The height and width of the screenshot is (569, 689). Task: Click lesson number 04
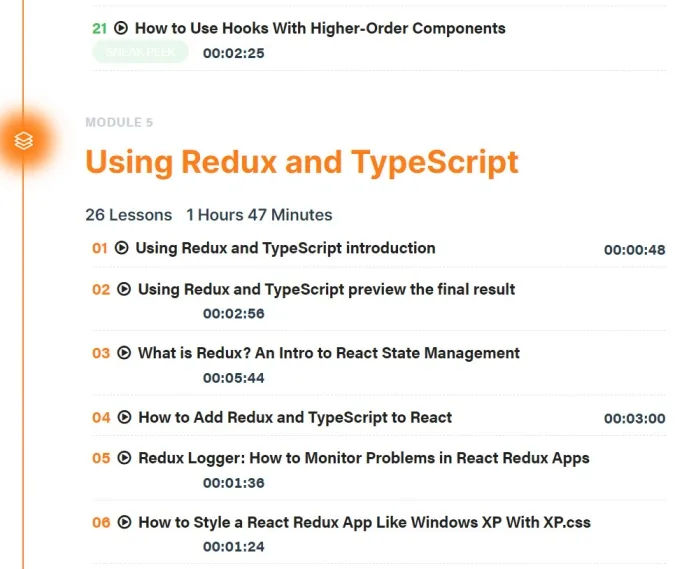point(101,417)
